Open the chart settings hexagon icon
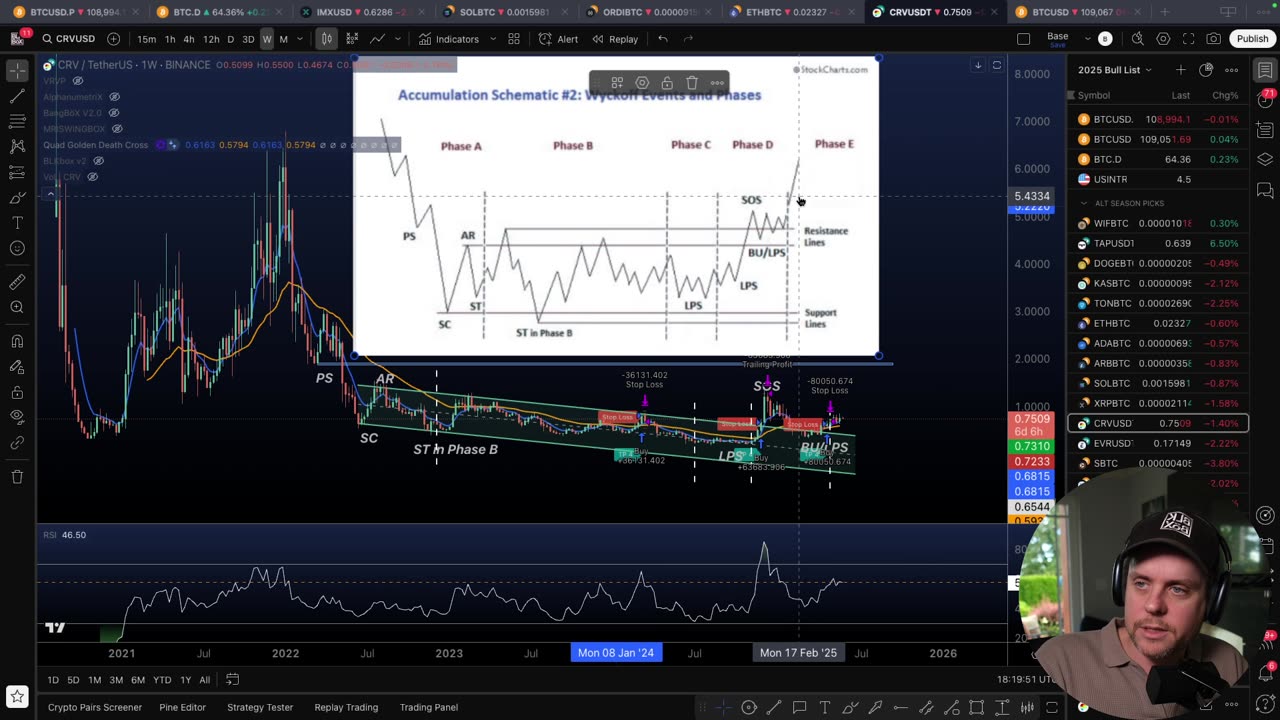Viewport: 1280px width, 720px height. coord(1163,39)
